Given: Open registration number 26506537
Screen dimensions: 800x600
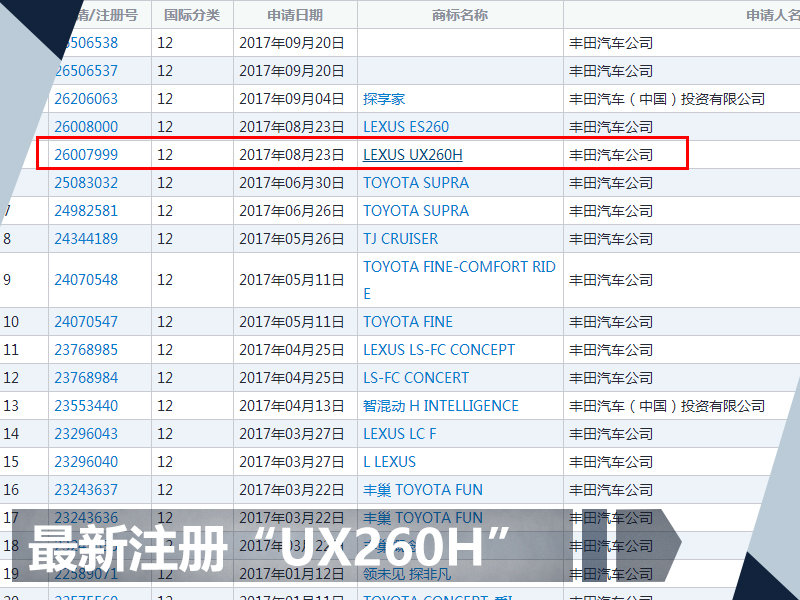Looking at the screenshot, I should (86, 71).
